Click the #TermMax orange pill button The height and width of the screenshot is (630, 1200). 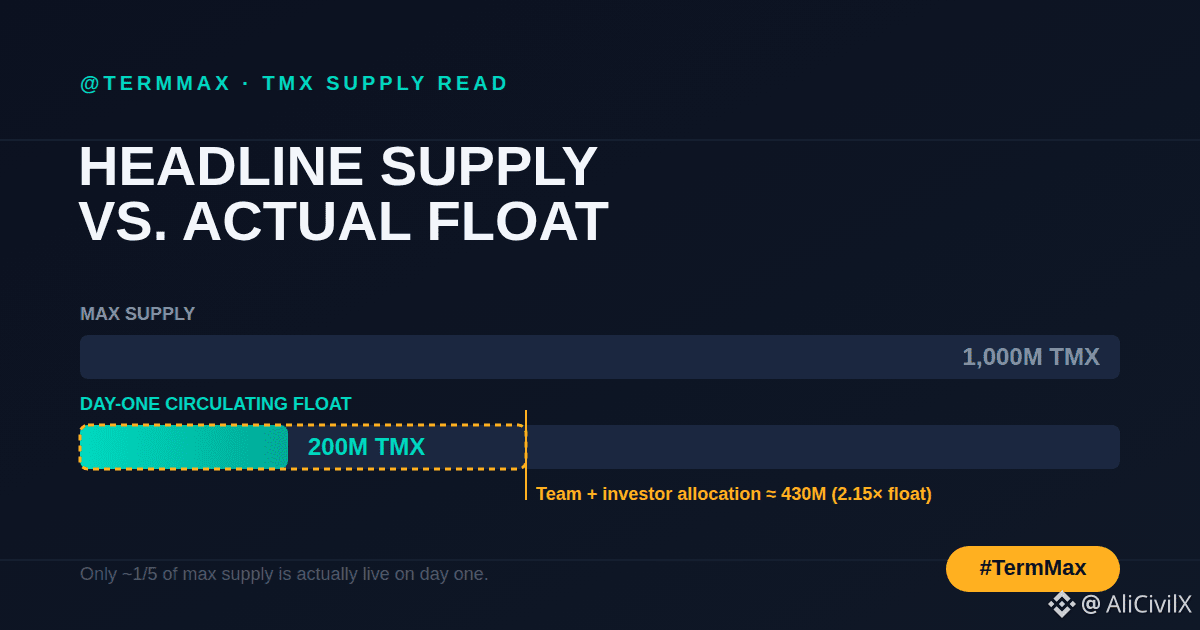pos(1033,569)
